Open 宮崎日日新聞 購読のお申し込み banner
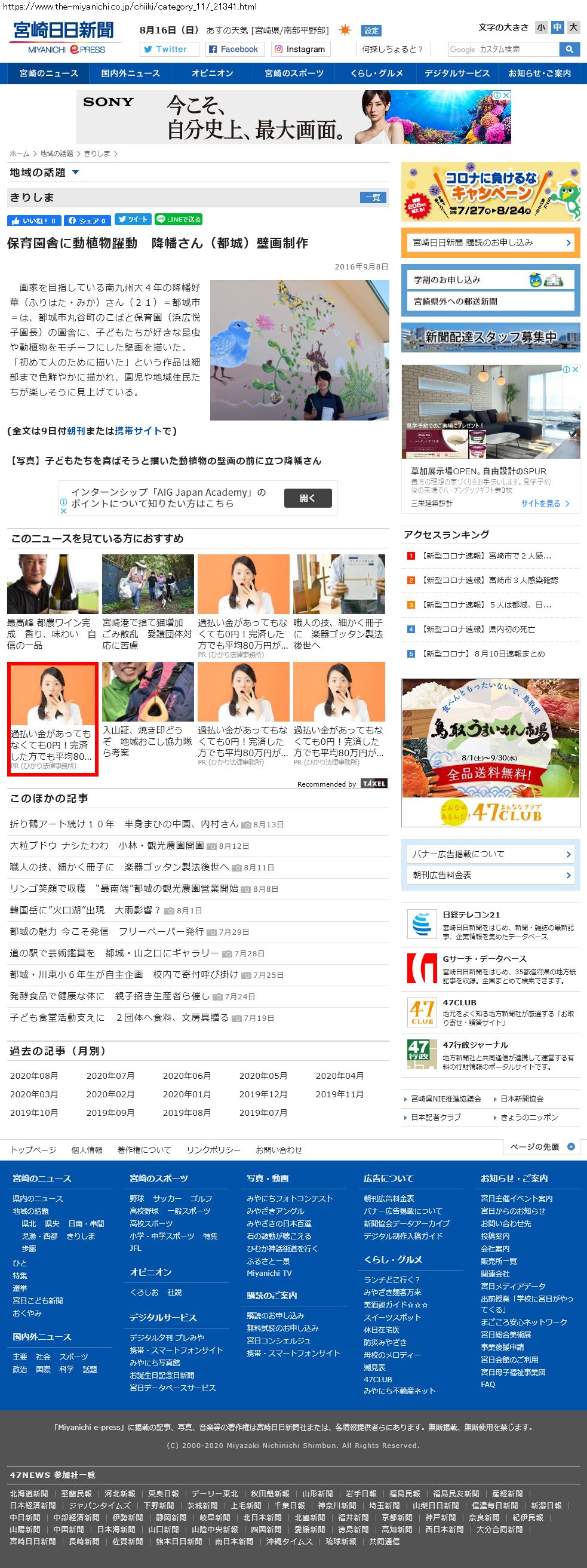 [x=490, y=243]
